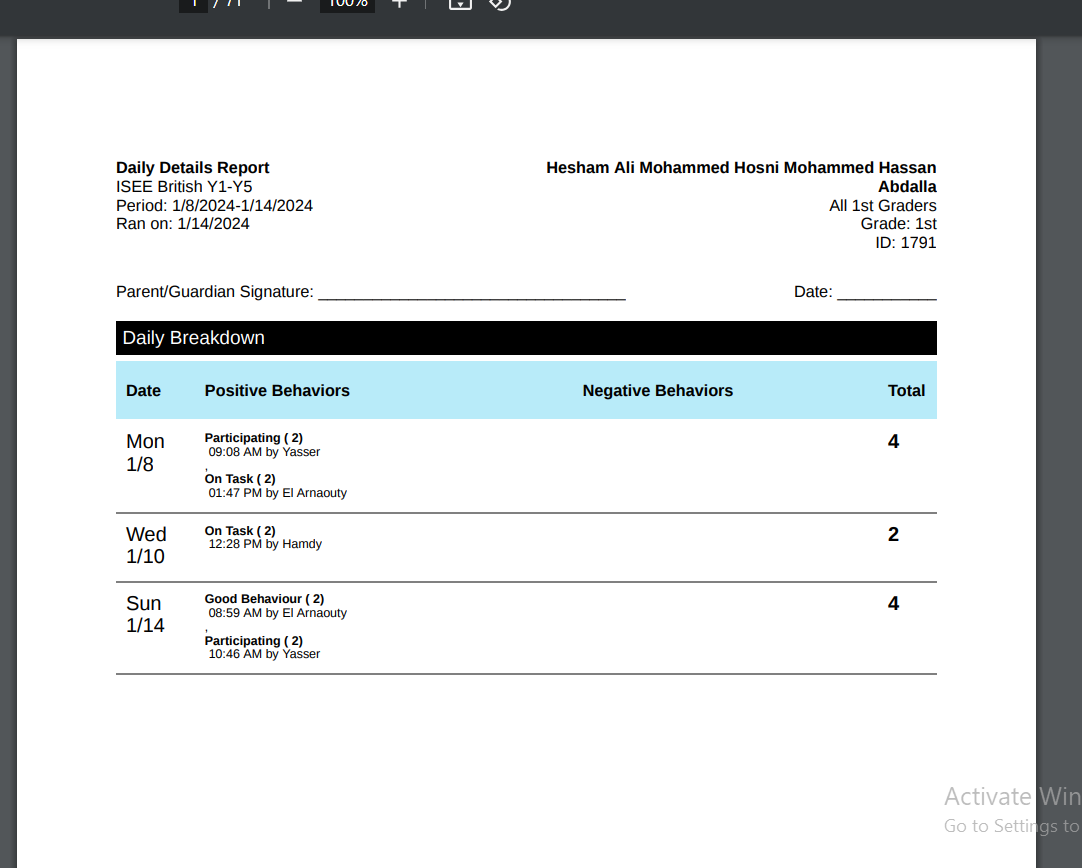Click the fit to page icon

point(460,3)
